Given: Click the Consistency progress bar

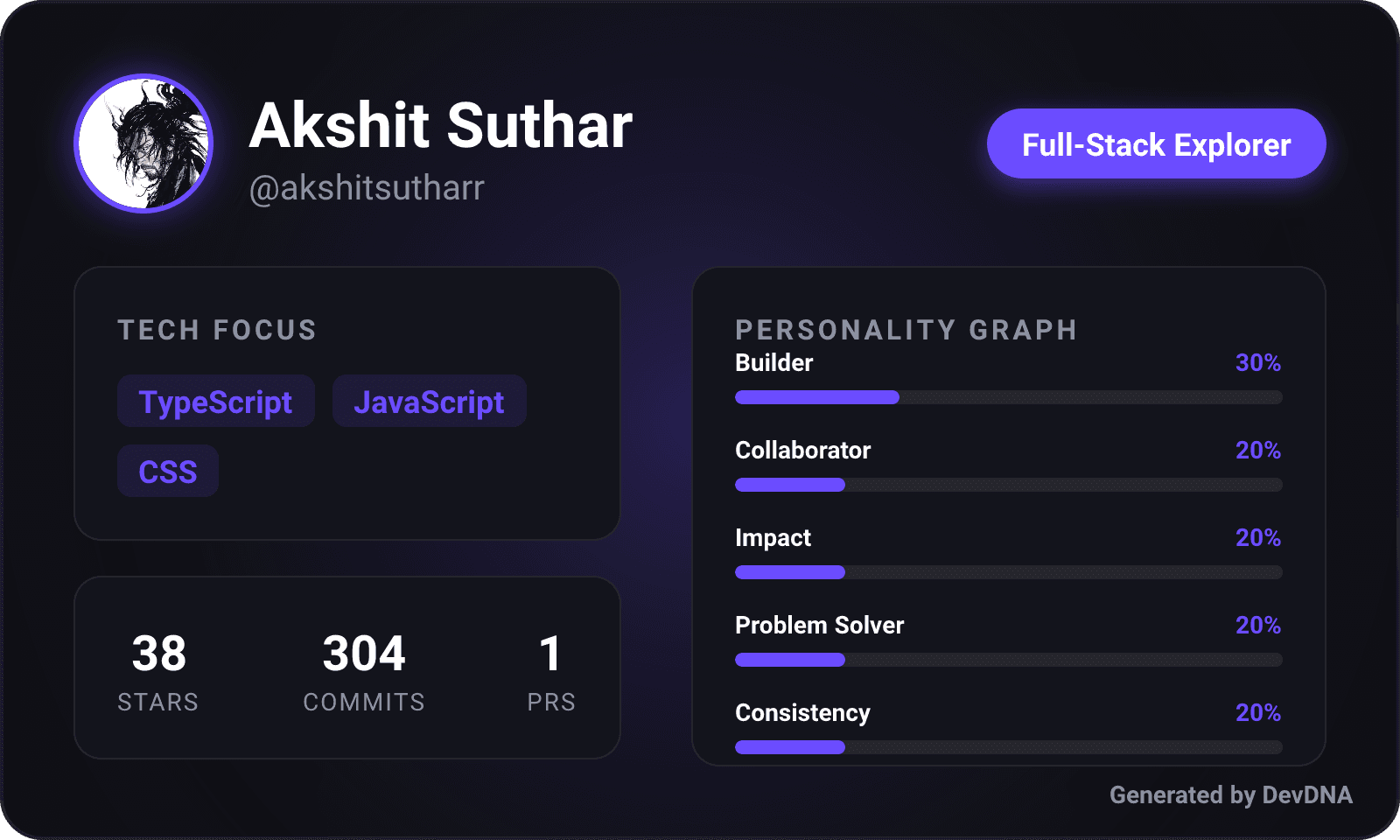Looking at the screenshot, I should click(x=1008, y=747).
